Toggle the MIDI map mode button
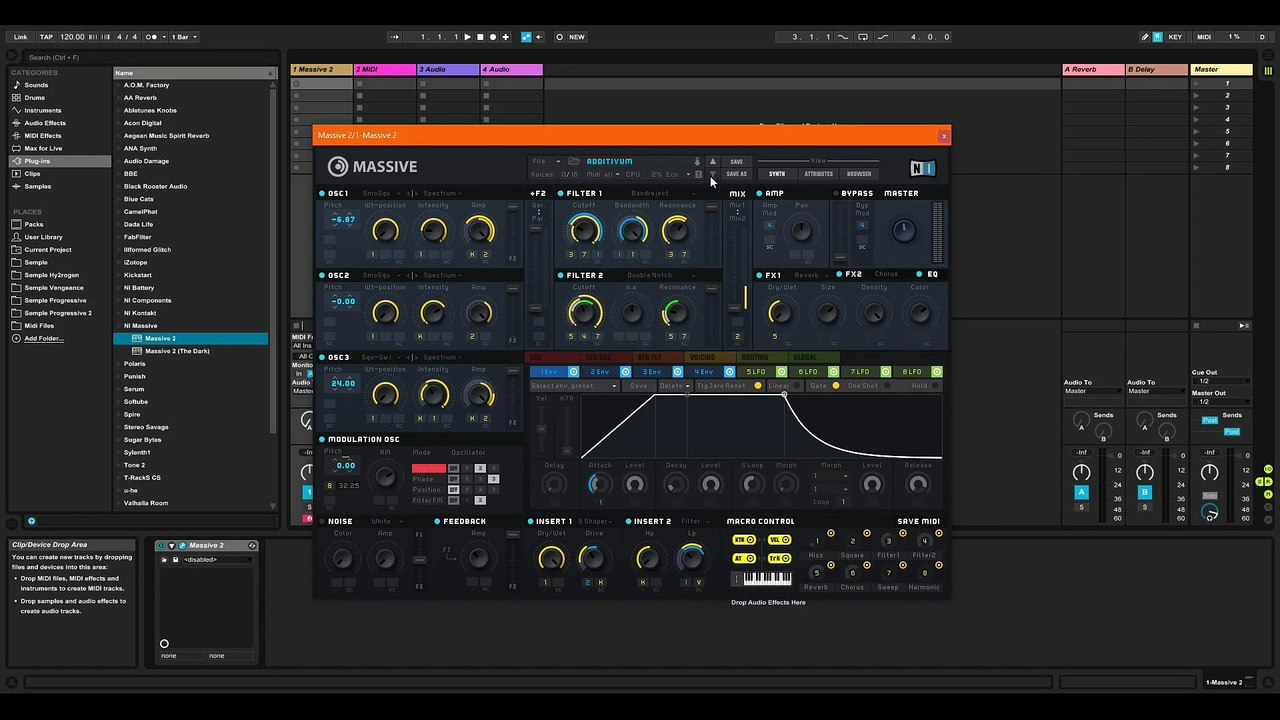 coord(1204,37)
